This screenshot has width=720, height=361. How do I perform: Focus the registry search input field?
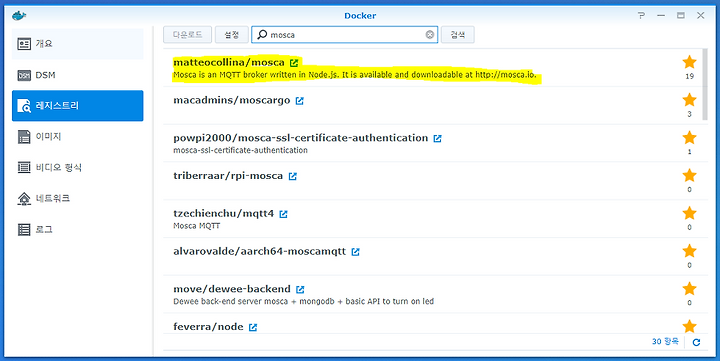point(344,34)
